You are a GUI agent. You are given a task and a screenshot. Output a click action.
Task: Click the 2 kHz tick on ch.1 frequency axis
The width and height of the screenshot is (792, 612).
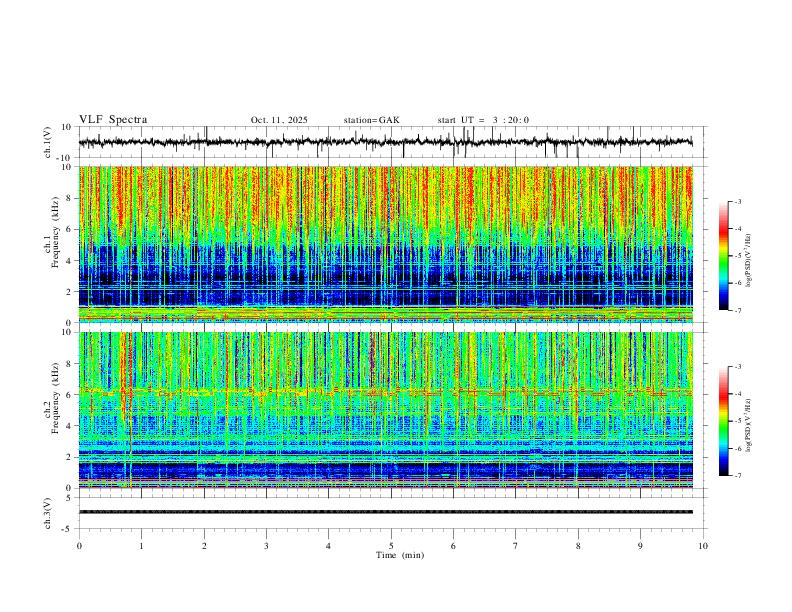pyautogui.click(x=70, y=291)
